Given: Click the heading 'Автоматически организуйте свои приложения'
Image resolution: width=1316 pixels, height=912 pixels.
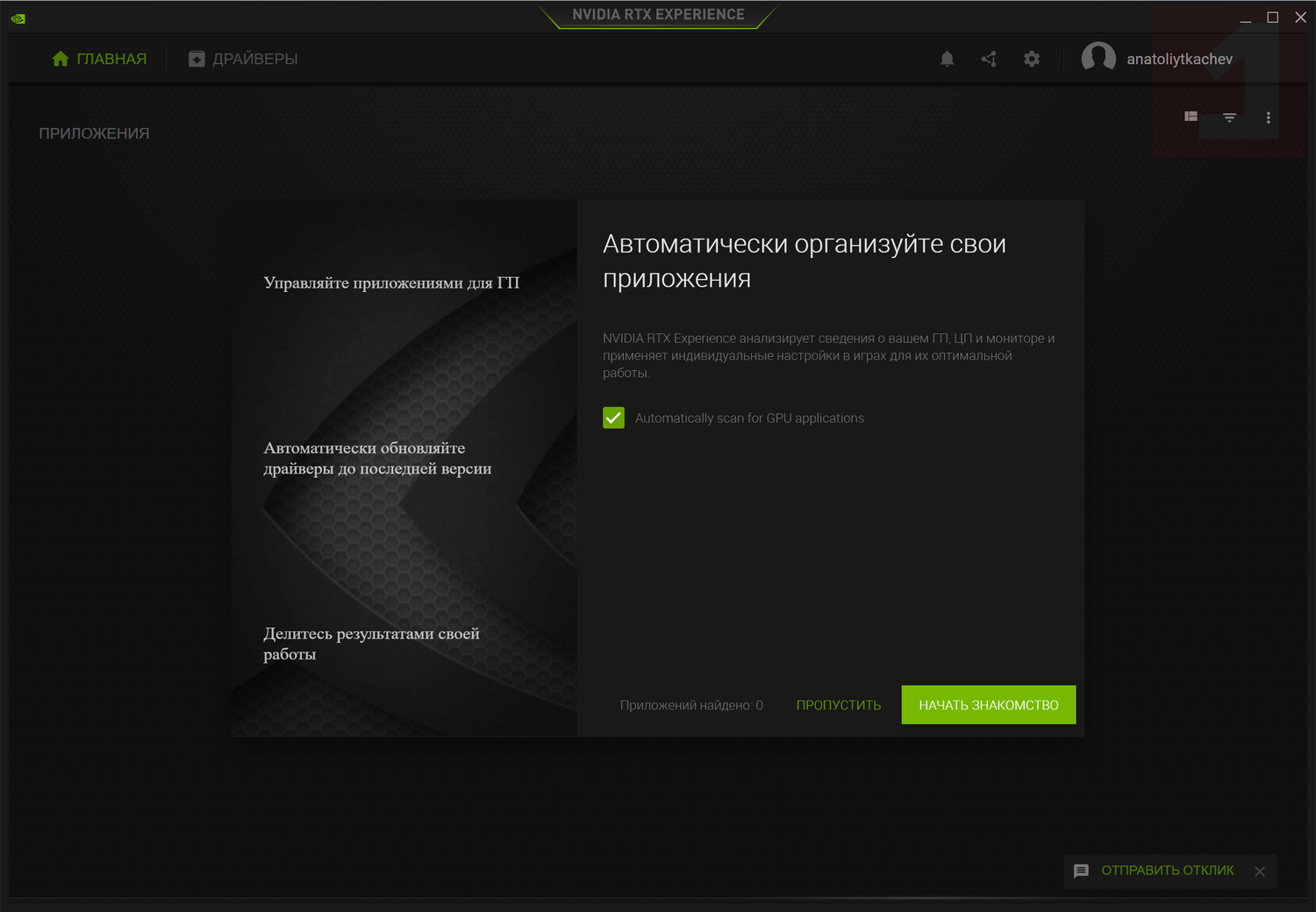Looking at the screenshot, I should (x=805, y=260).
